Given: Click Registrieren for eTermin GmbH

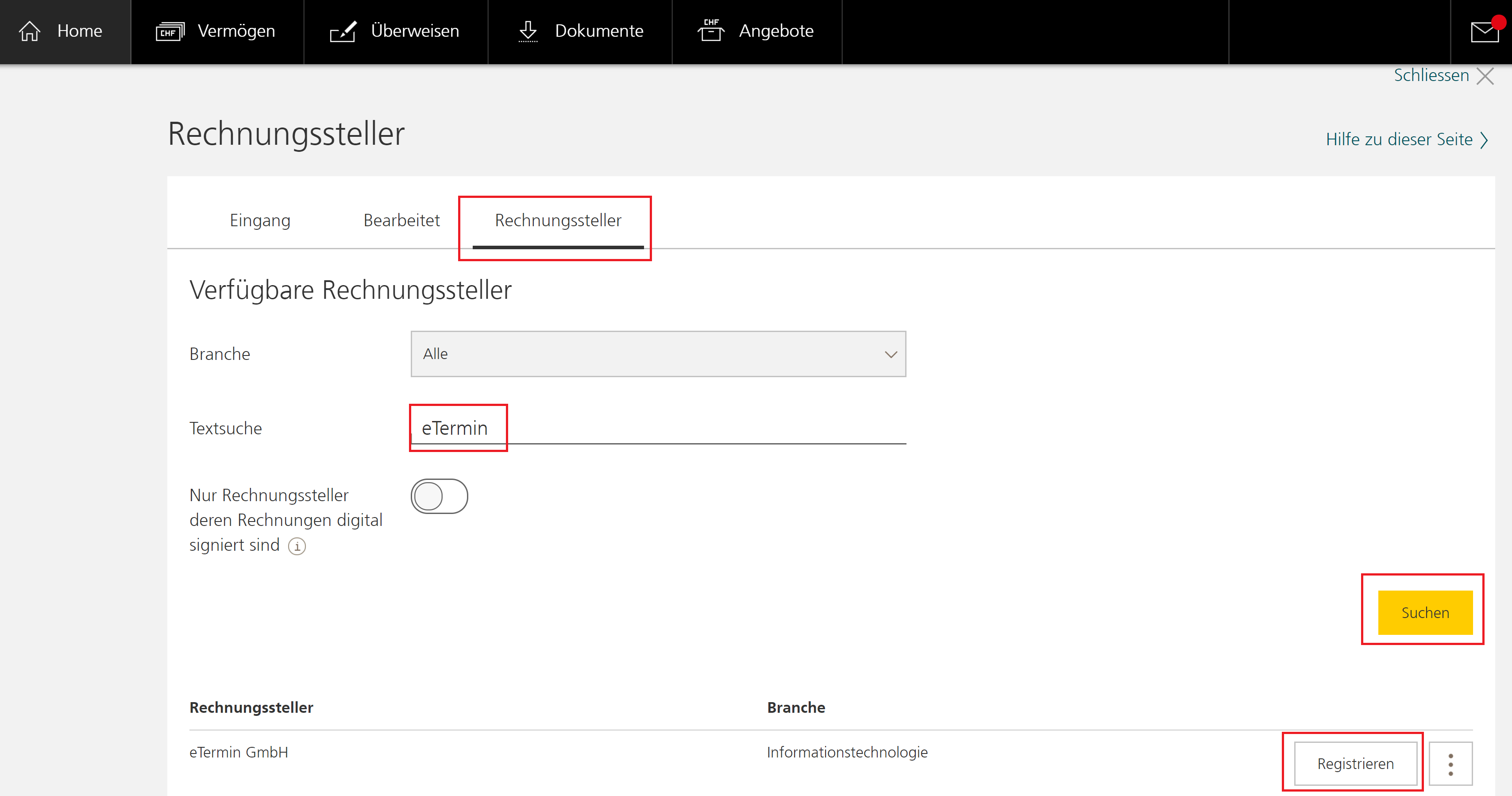Looking at the screenshot, I should 1355,764.
